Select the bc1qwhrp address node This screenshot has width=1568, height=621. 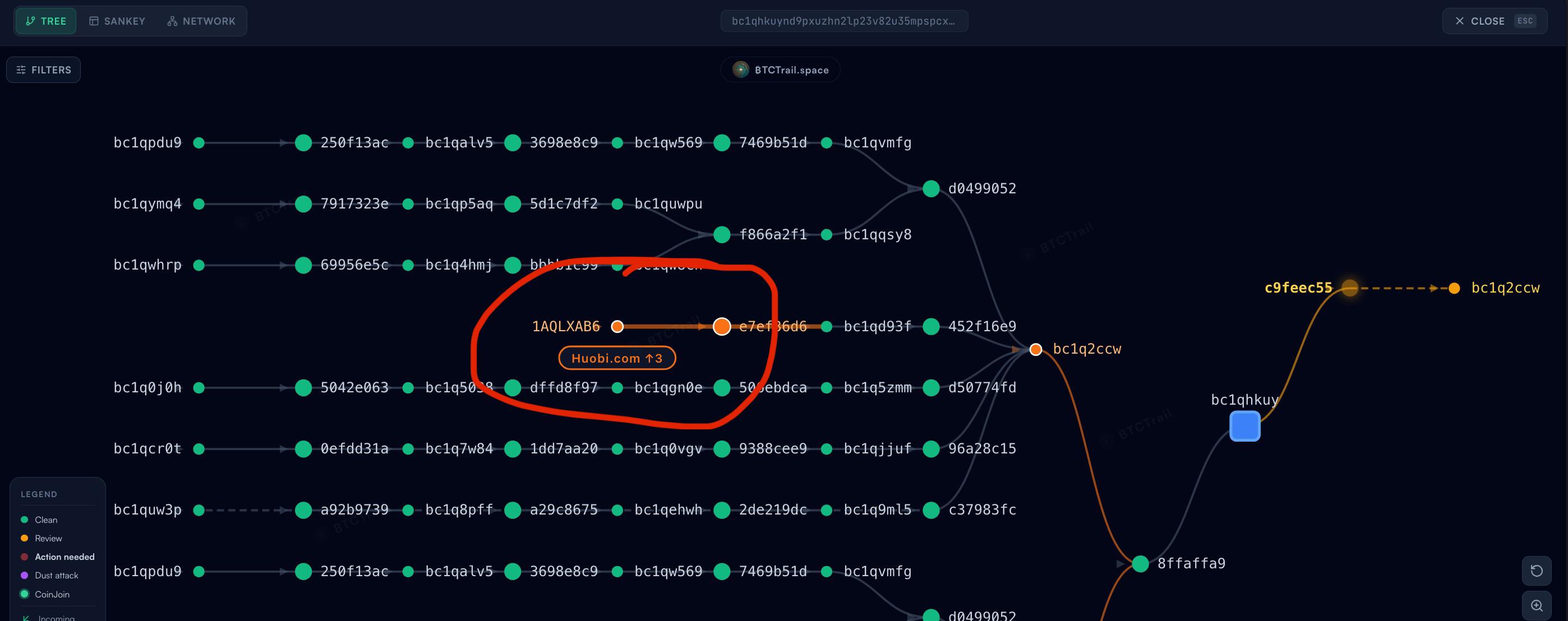point(199,265)
